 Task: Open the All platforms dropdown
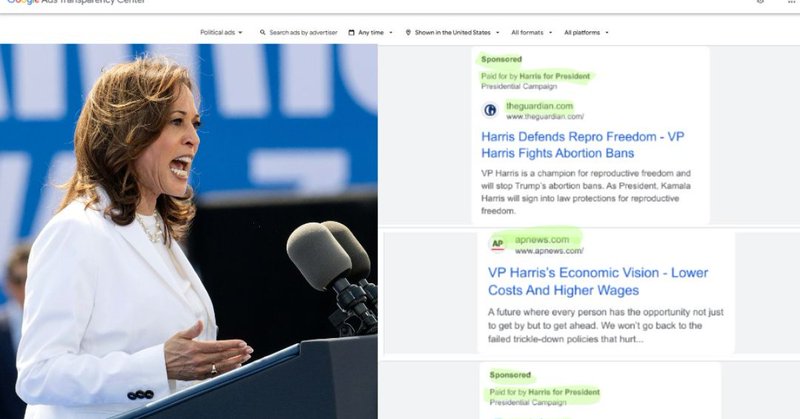pyautogui.click(x=586, y=32)
